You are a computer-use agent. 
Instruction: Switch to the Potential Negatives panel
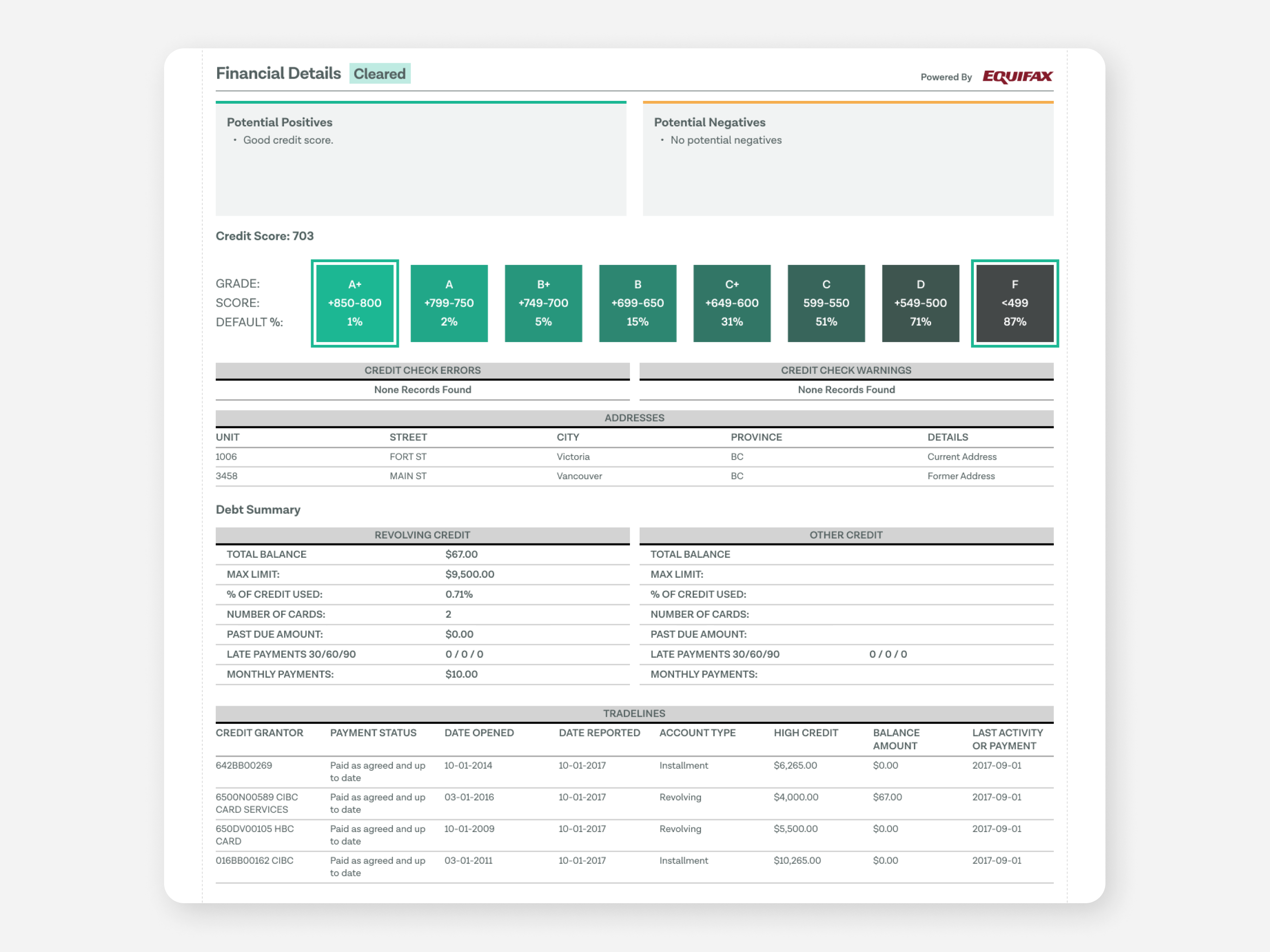710,122
